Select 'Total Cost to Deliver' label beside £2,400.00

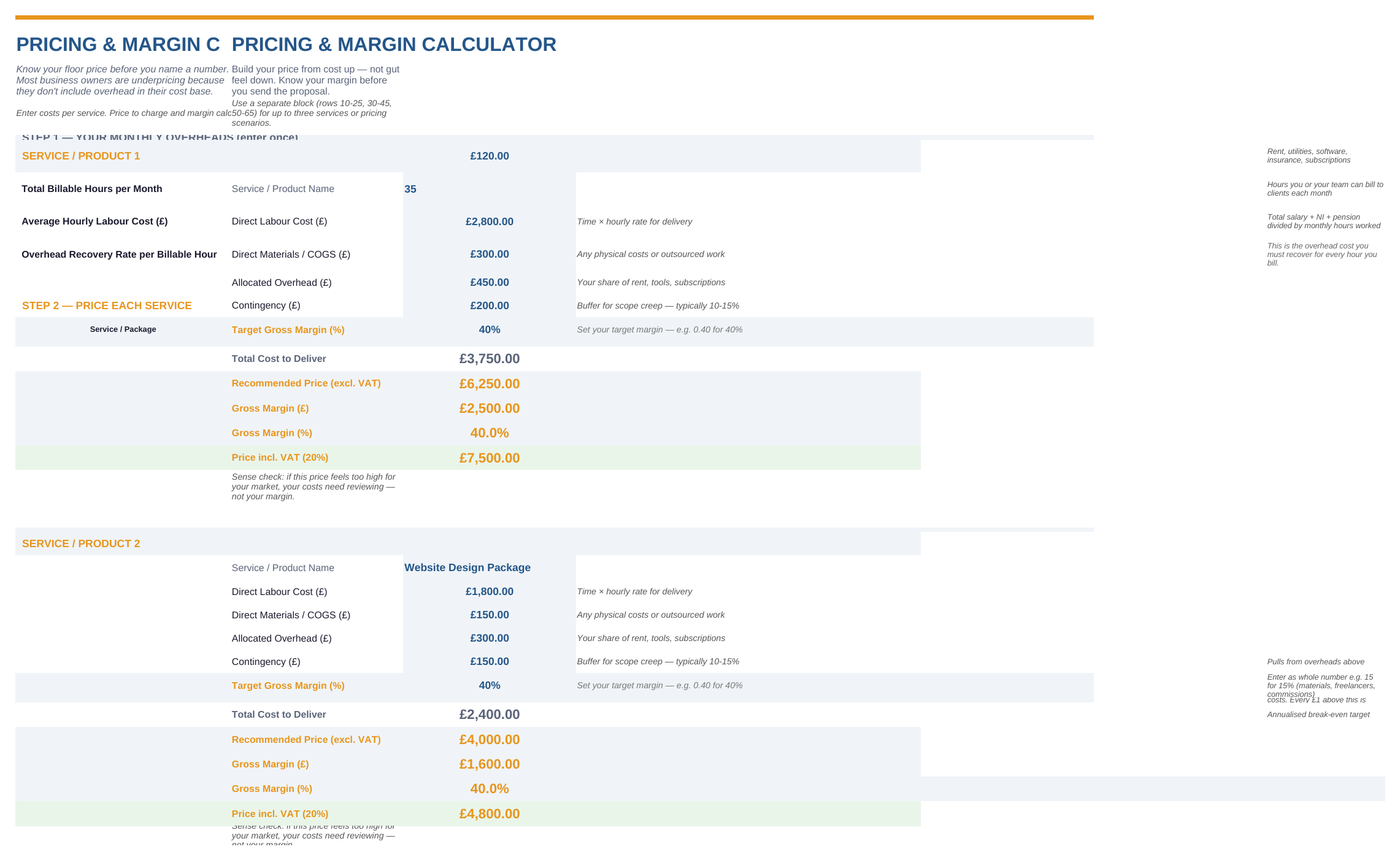tap(279, 715)
